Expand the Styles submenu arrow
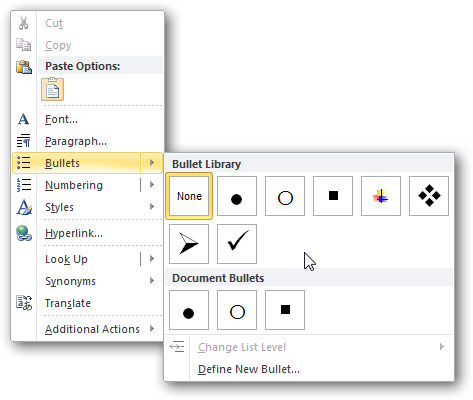The height and width of the screenshot is (400, 473). tap(152, 207)
